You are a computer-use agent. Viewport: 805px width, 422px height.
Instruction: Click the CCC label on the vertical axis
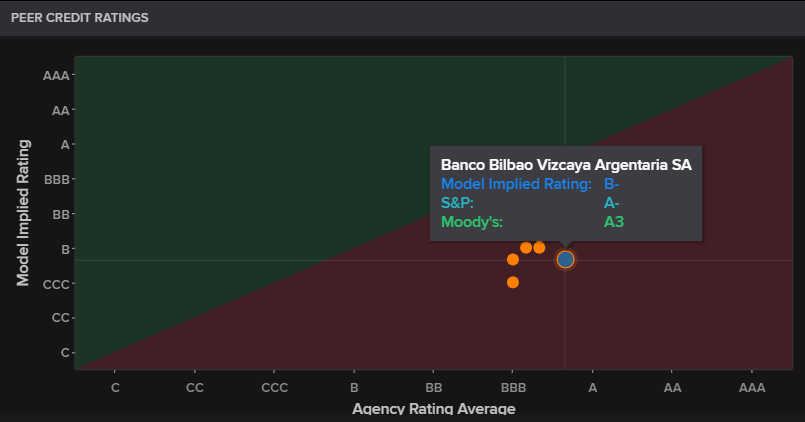point(56,284)
